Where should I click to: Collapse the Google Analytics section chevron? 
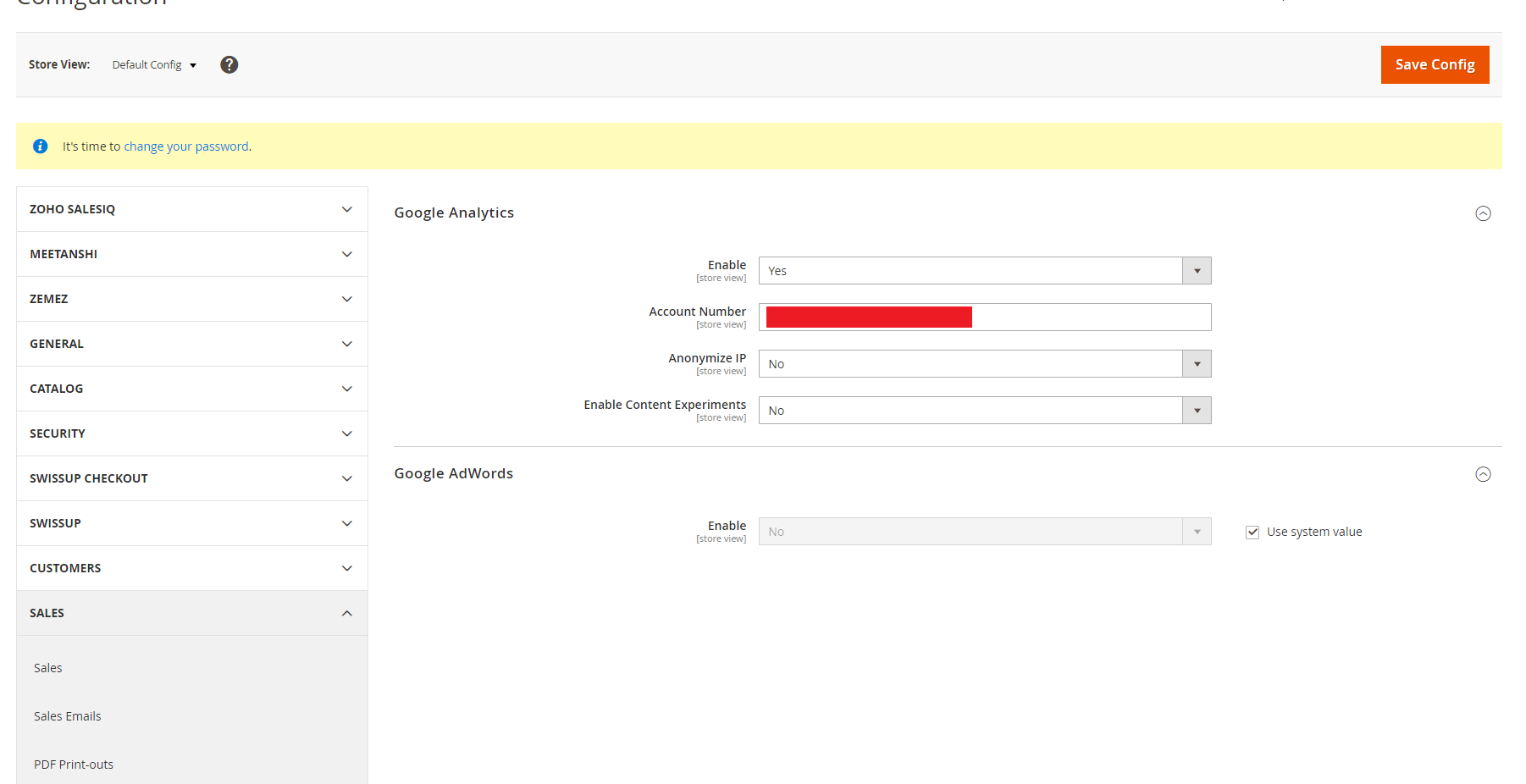pos(1483,214)
